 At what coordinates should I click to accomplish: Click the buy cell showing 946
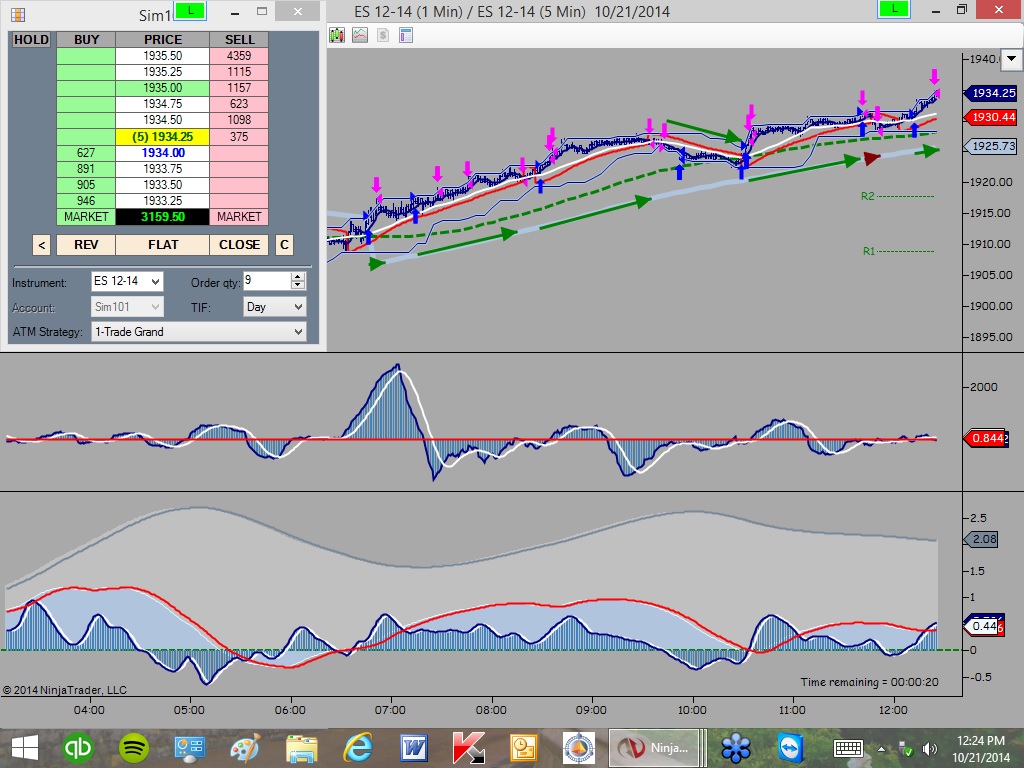pyautogui.click(x=86, y=201)
